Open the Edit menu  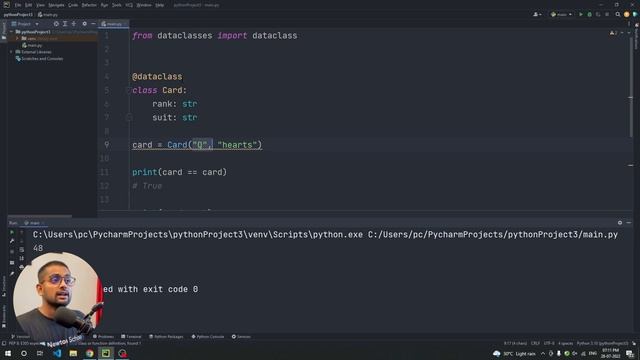coord(29,5)
